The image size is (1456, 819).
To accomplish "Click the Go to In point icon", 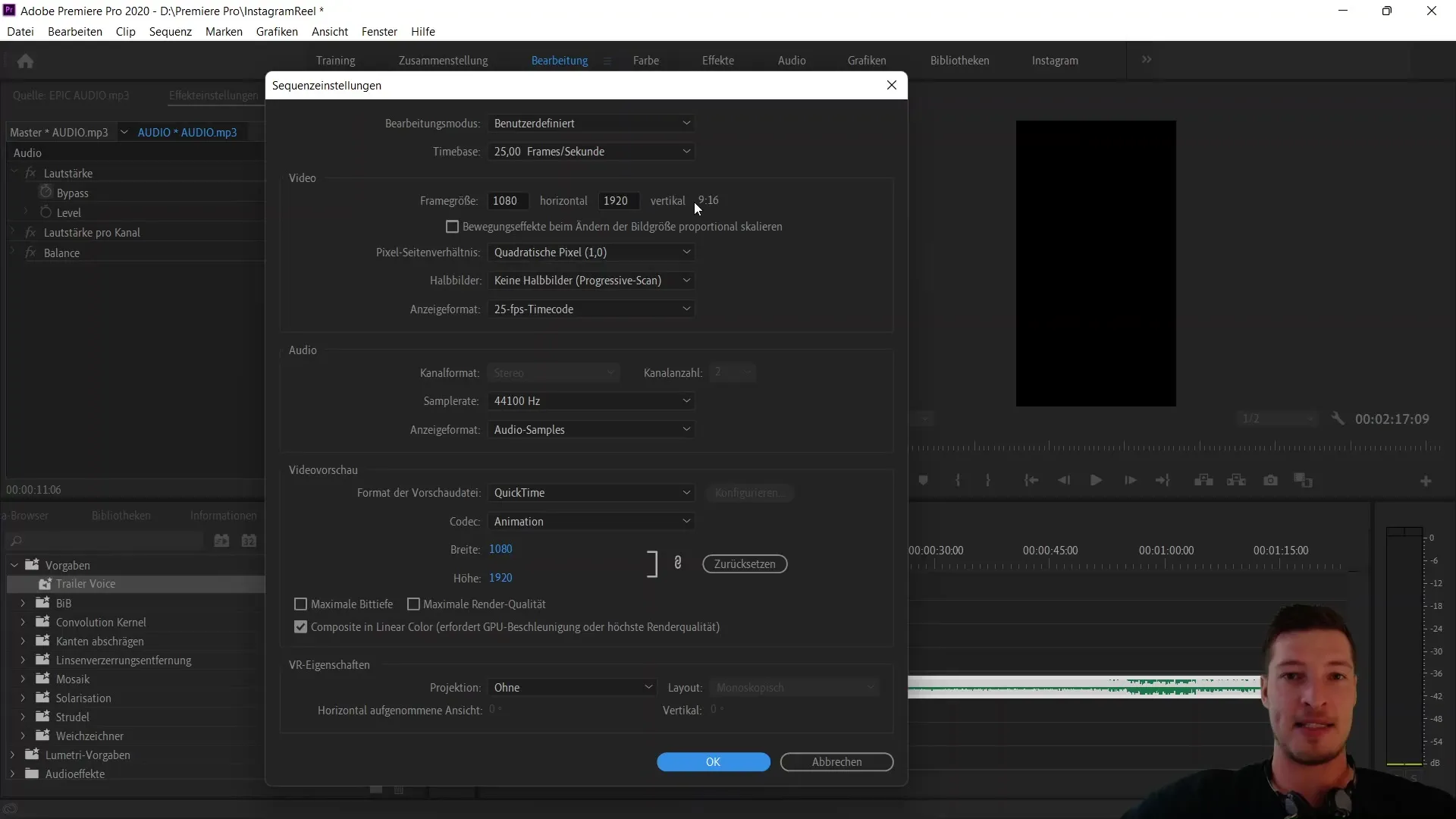I will click(1031, 481).
